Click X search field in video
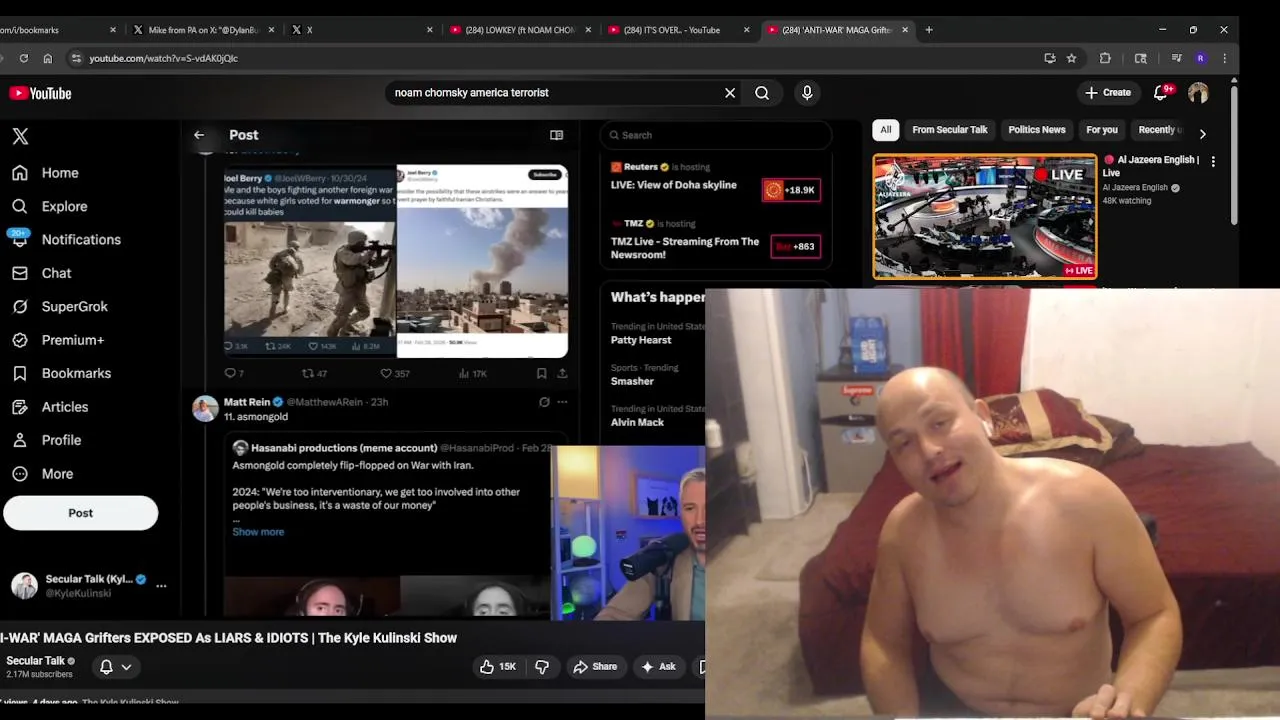The width and height of the screenshot is (1280, 720). [716, 135]
